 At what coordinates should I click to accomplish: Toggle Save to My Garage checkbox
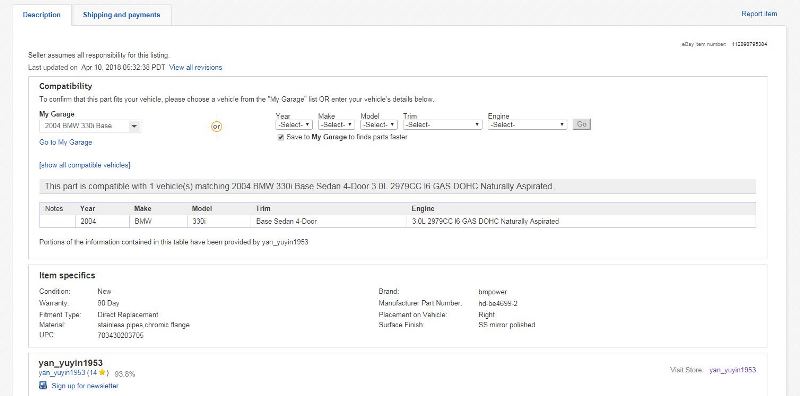tap(281, 137)
